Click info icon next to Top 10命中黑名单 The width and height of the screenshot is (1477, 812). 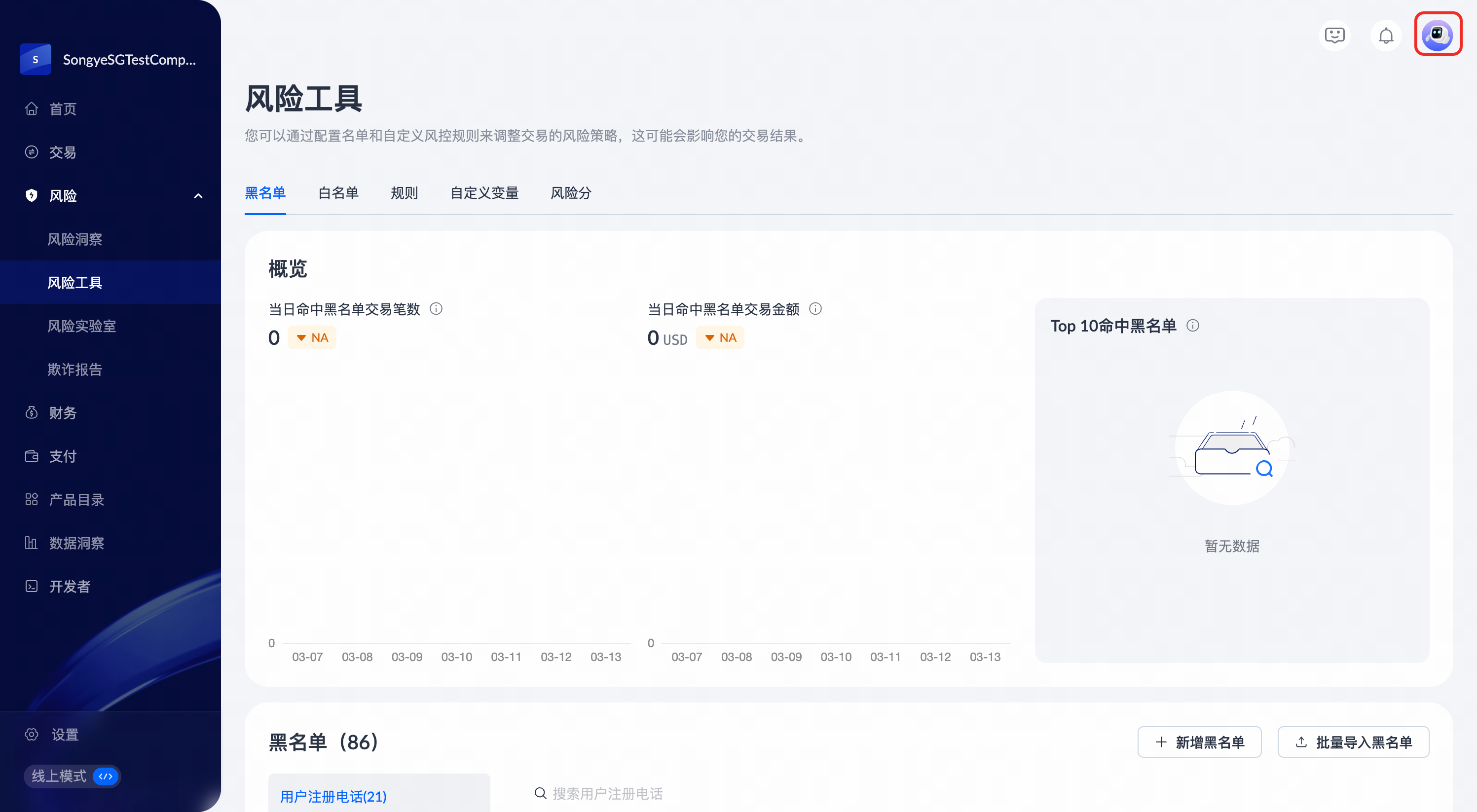point(1193,326)
